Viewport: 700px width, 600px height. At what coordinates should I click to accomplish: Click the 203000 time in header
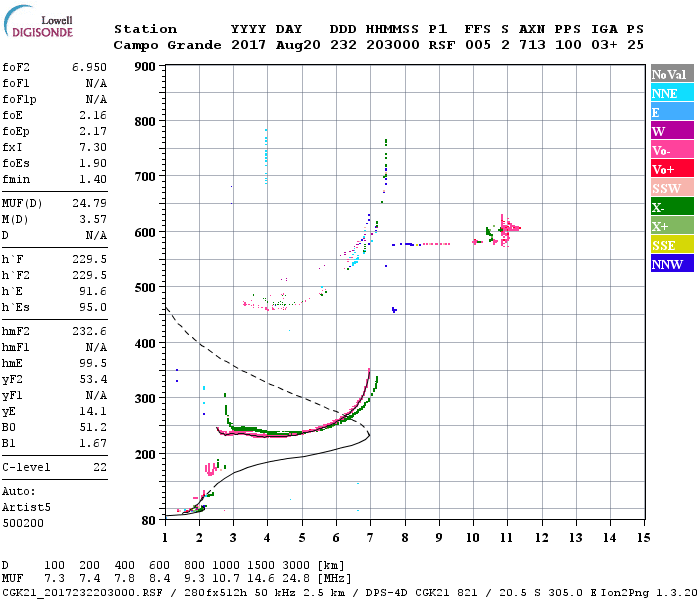coord(392,45)
